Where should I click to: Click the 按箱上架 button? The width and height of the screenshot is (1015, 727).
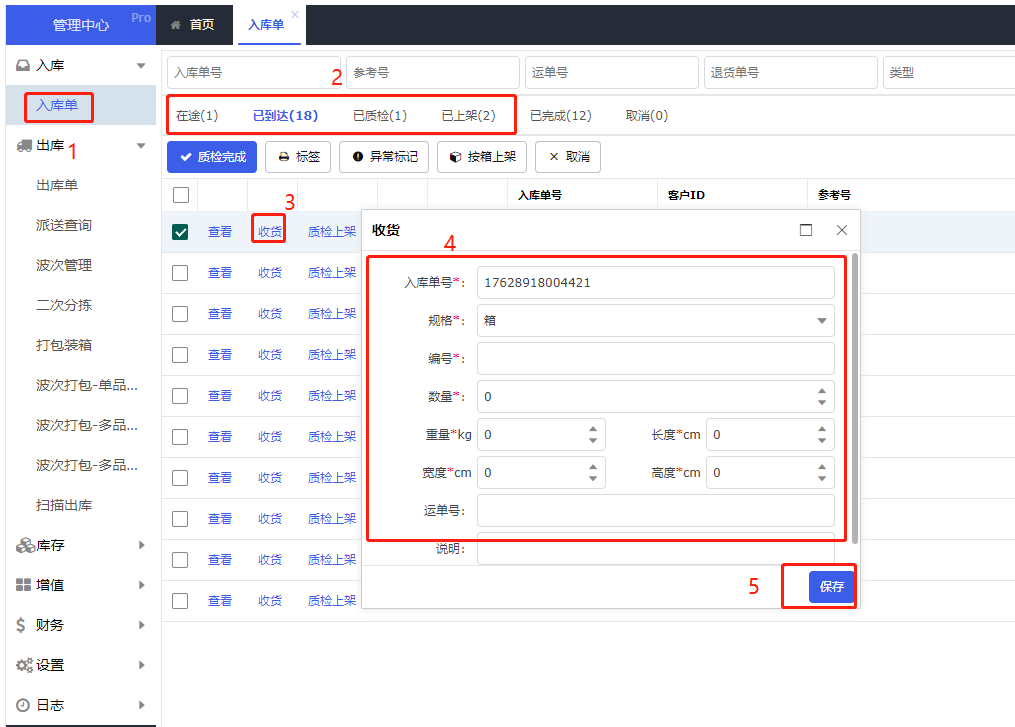(x=482, y=157)
